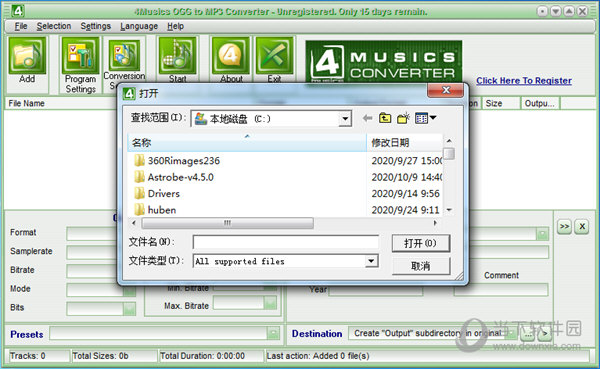Create a new folder in the dialog
The height and width of the screenshot is (369, 600).
click(403, 118)
